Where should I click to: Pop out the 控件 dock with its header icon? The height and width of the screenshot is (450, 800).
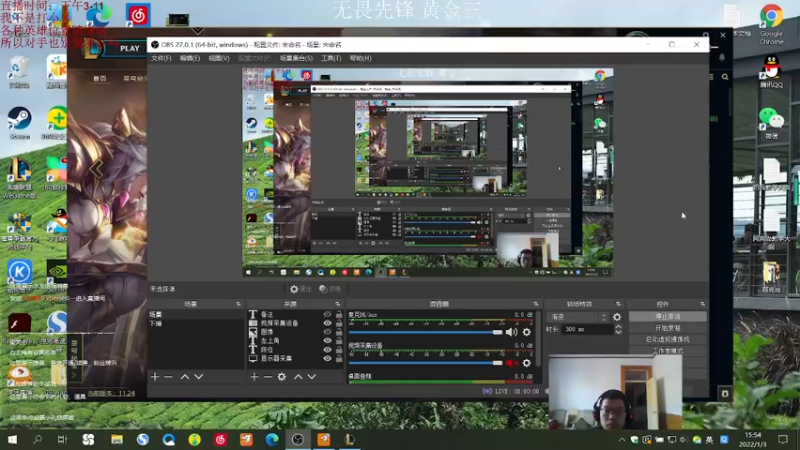tap(703, 304)
